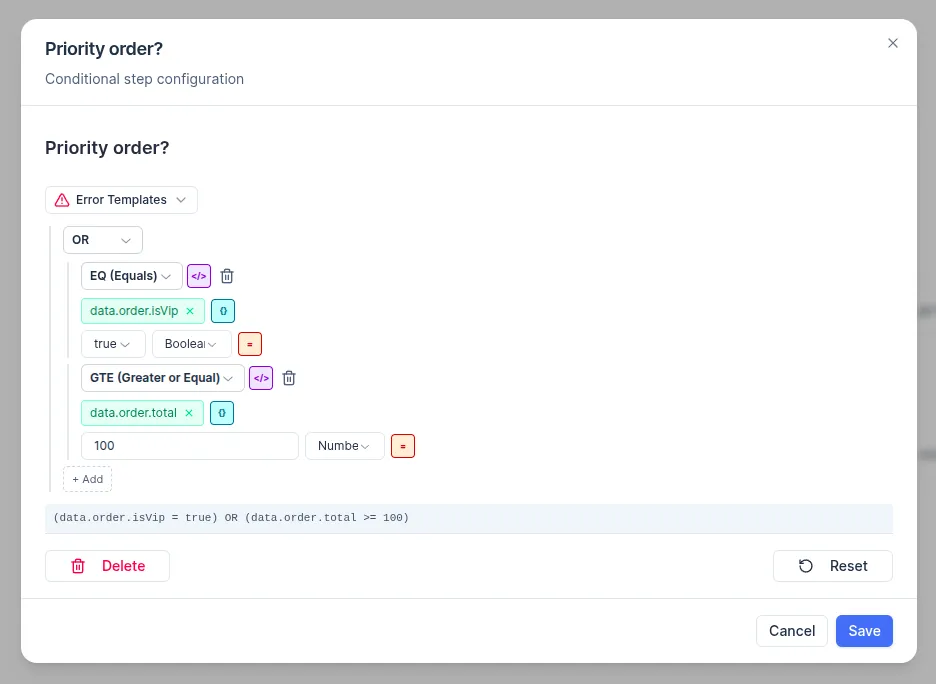
Task: Remove the data.order.isVip tag
Action: tap(190, 311)
